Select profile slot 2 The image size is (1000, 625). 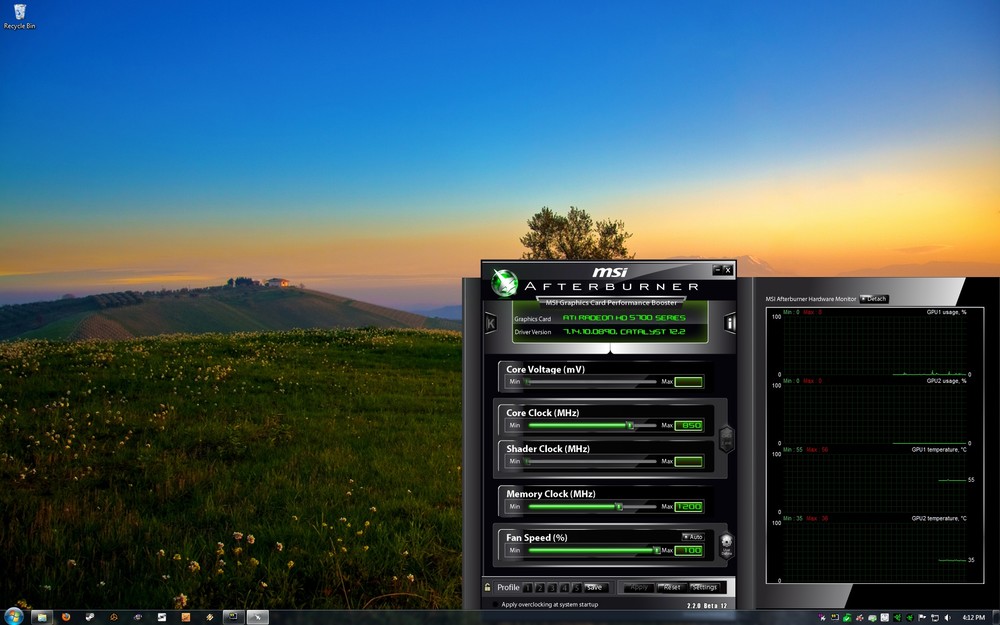(540, 587)
